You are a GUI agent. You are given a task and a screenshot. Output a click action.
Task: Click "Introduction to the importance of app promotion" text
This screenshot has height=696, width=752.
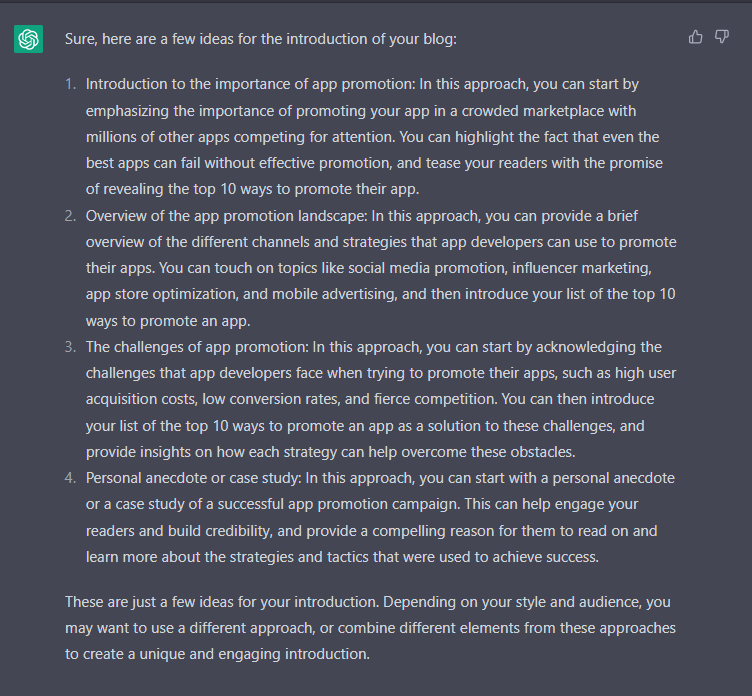click(249, 84)
